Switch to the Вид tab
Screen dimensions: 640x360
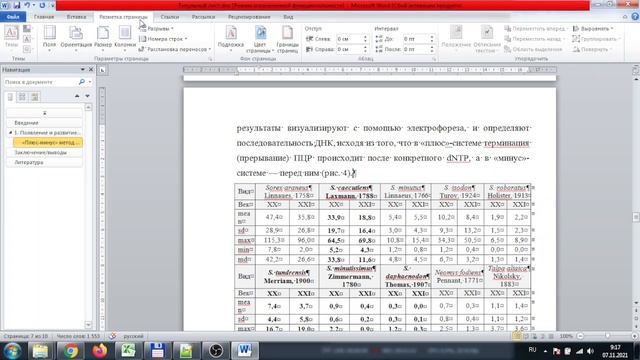[x=288, y=17]
